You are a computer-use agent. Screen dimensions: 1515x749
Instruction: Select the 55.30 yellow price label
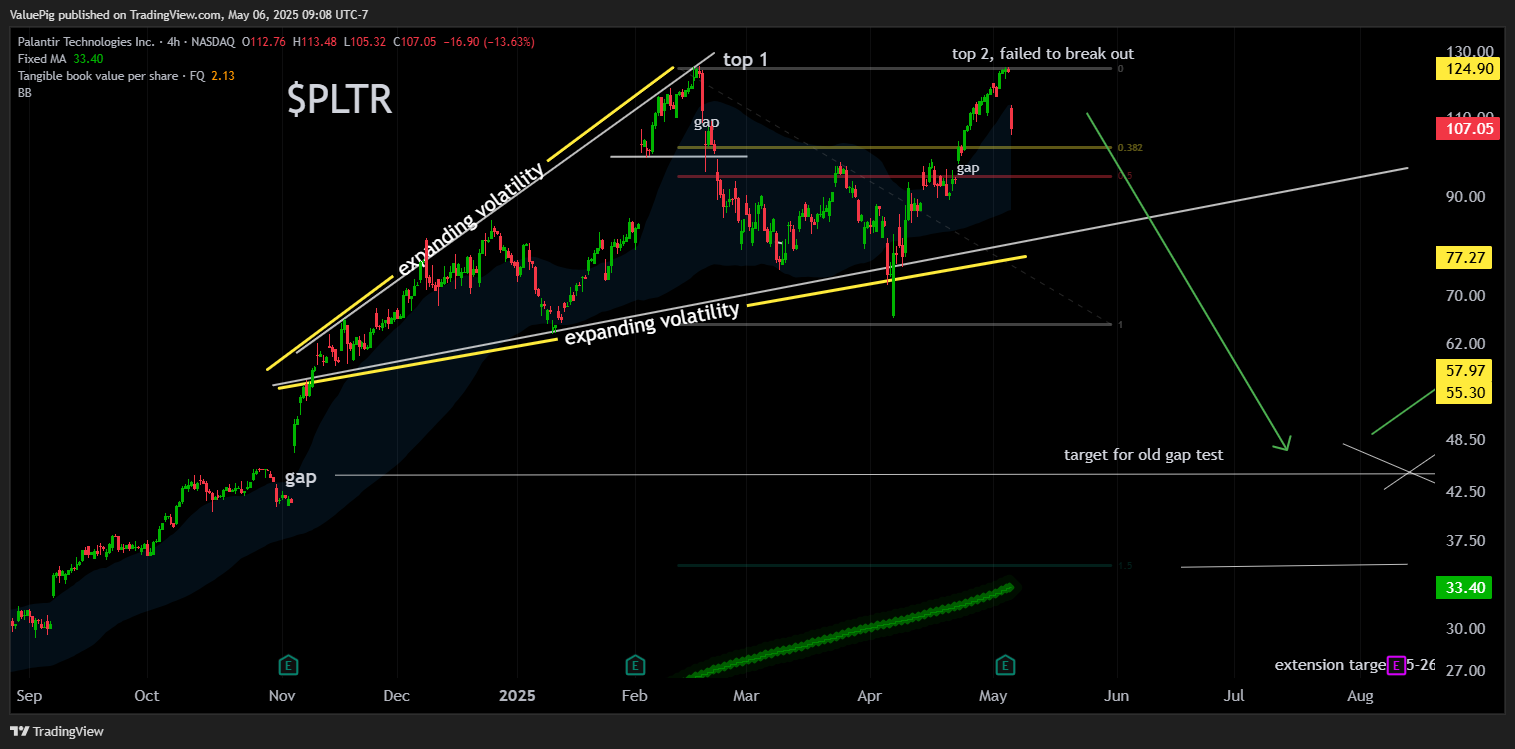pyautogui.click(x=1463, y=392)
